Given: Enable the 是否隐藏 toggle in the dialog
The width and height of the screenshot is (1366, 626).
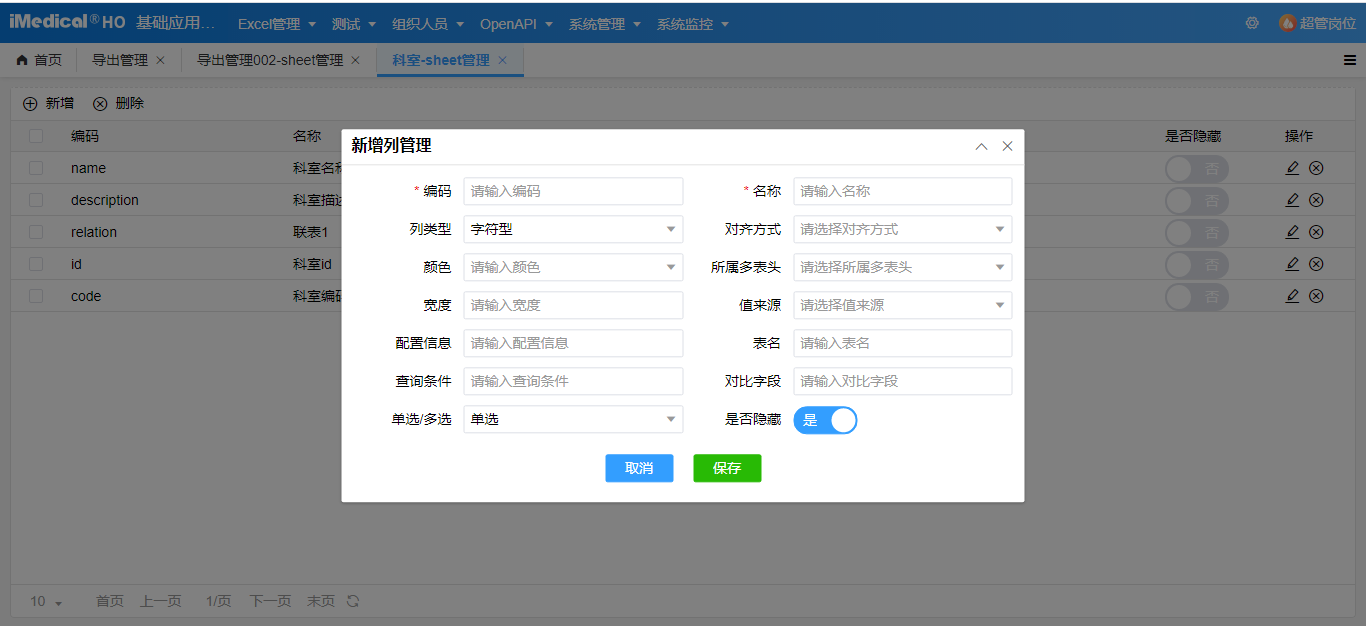Looking at the screenshot, I should click(x=825, y=420).
